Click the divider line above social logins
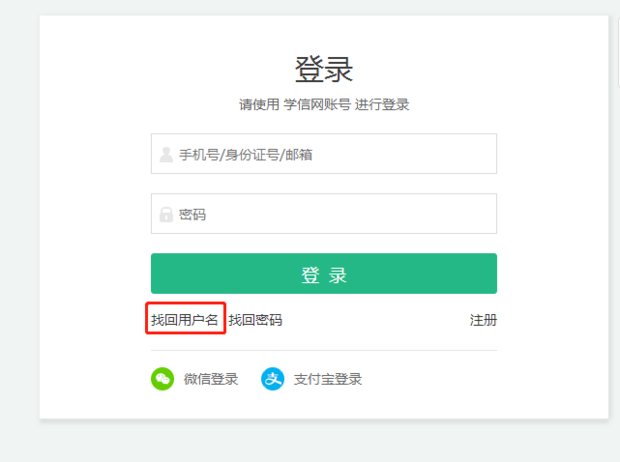620x462 pixels. [x=324, y=350]
